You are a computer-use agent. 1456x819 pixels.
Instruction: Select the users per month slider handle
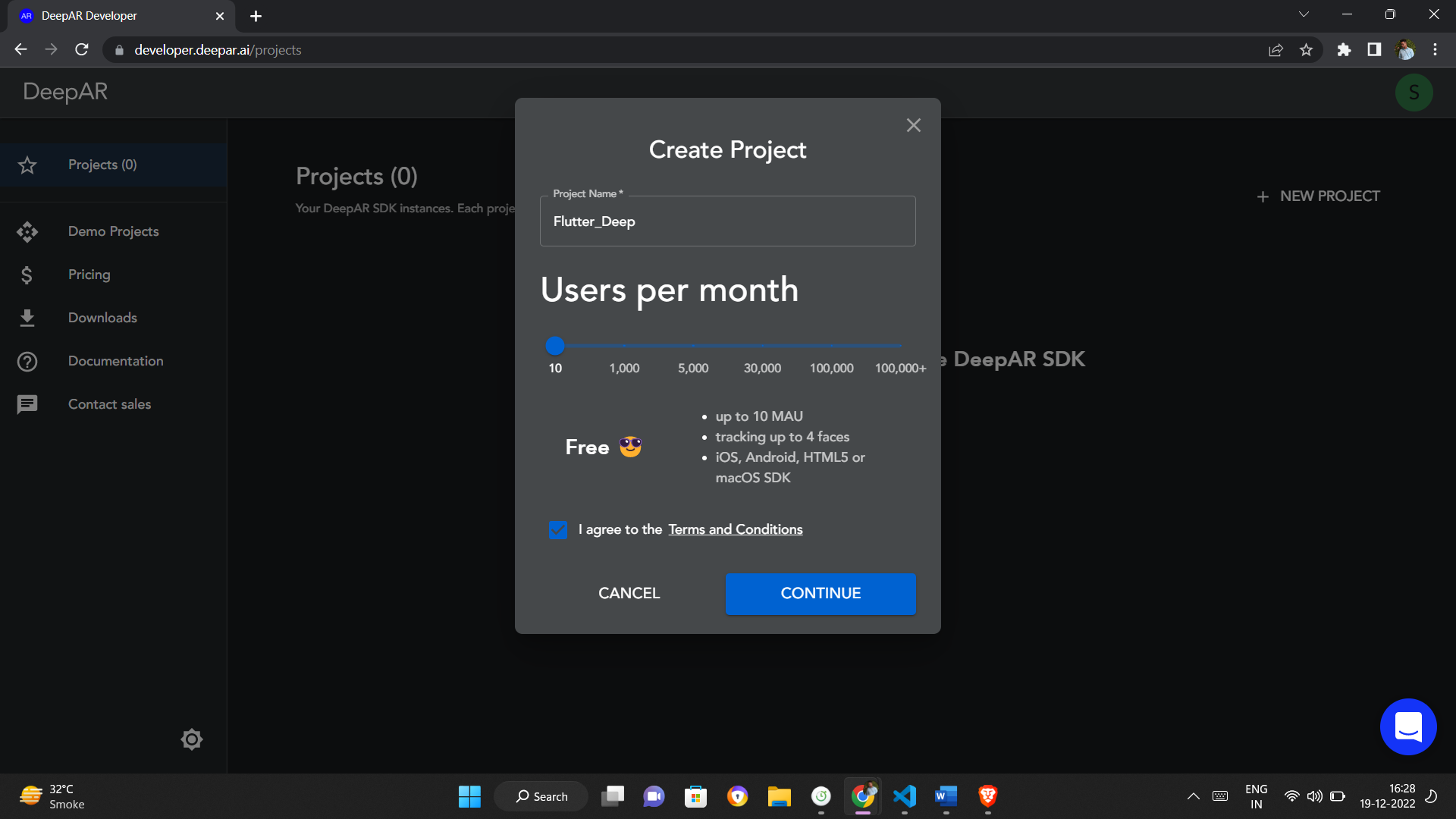[x=555, y=346]
